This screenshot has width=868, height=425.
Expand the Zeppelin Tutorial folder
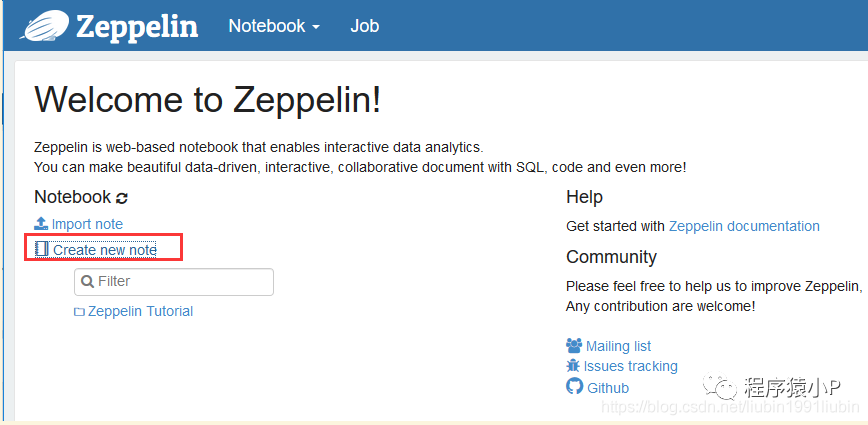[140, 311]
